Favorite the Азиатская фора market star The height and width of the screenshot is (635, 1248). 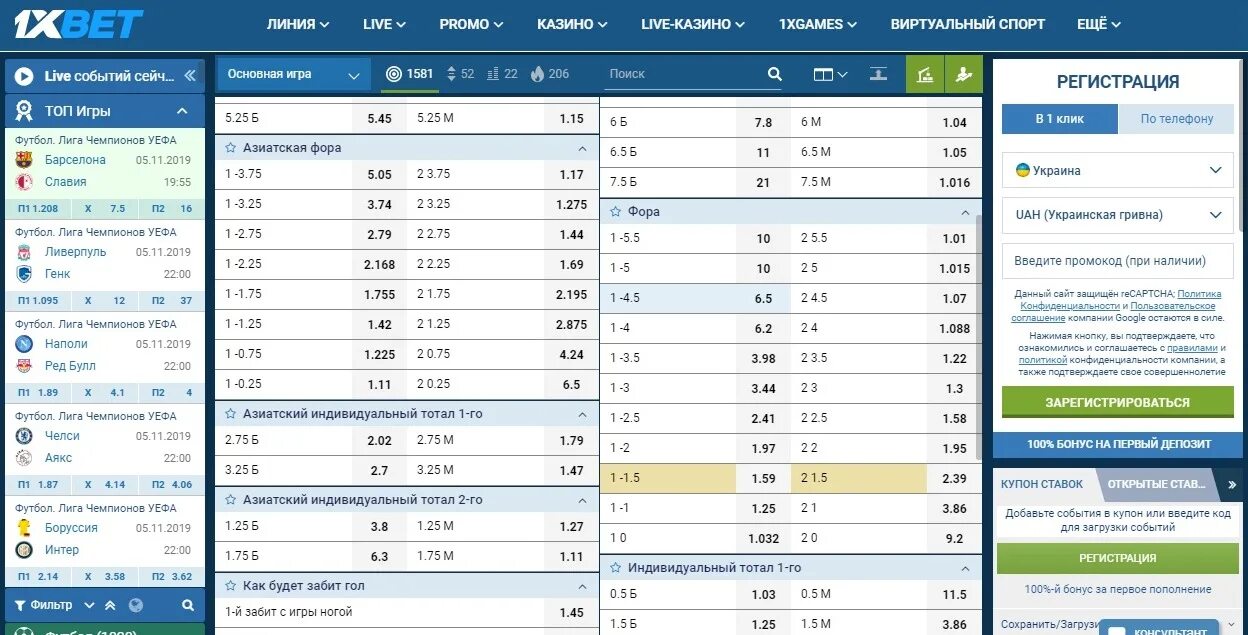coord(231,148)
